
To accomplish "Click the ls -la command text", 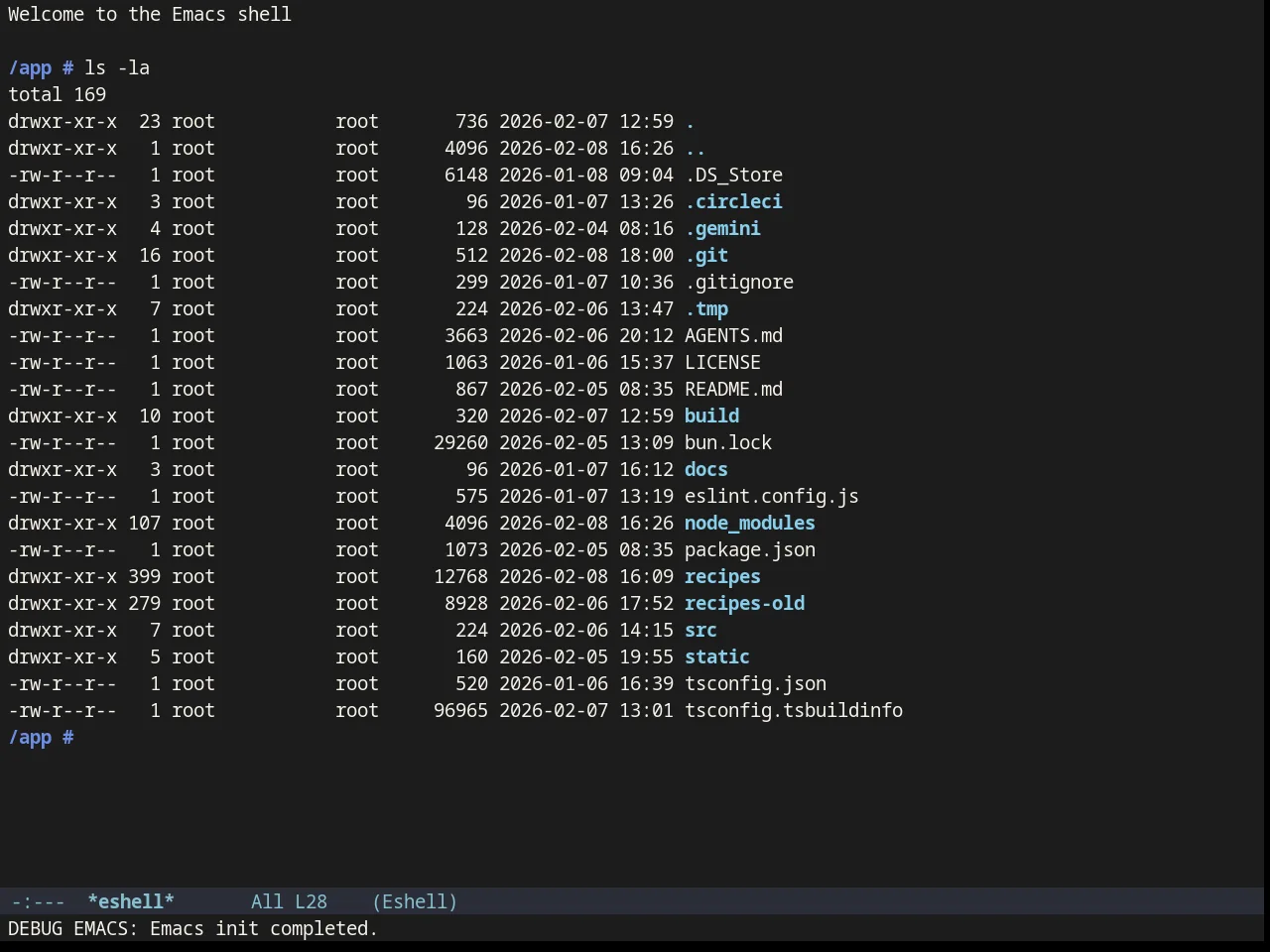I will [x=117, y=67].
